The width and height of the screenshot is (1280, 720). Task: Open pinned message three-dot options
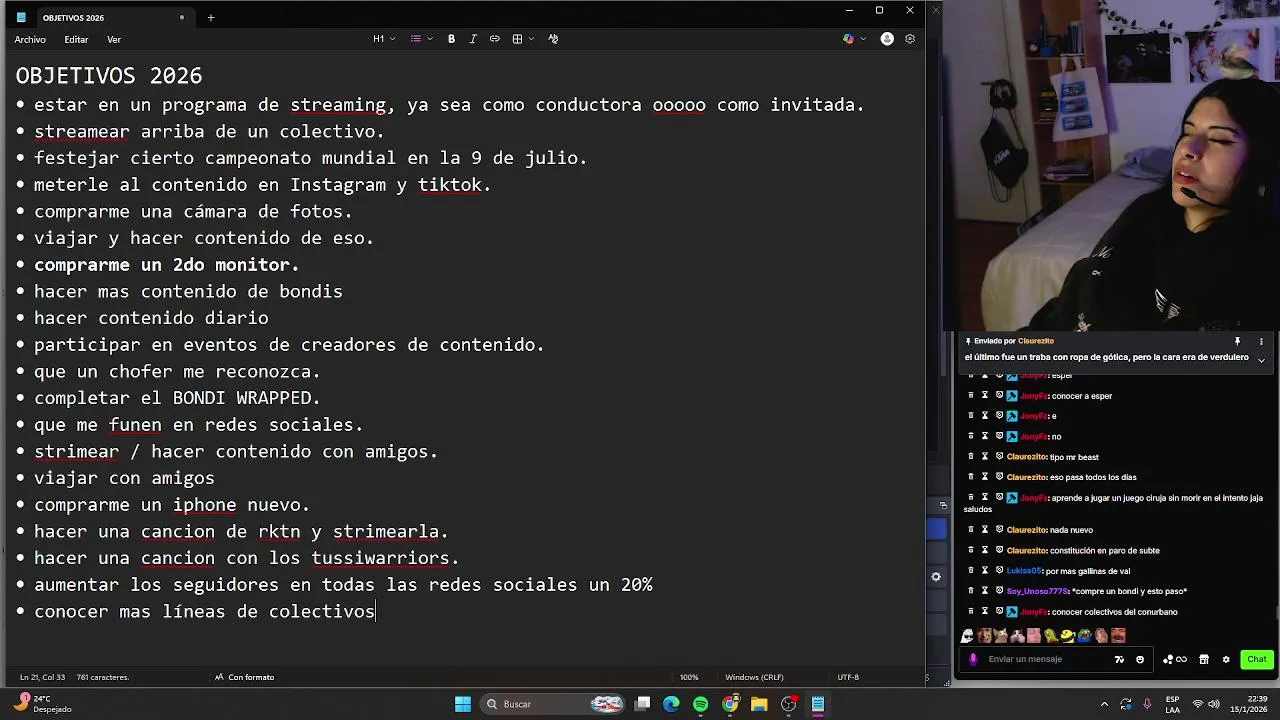coord(1260,341)
